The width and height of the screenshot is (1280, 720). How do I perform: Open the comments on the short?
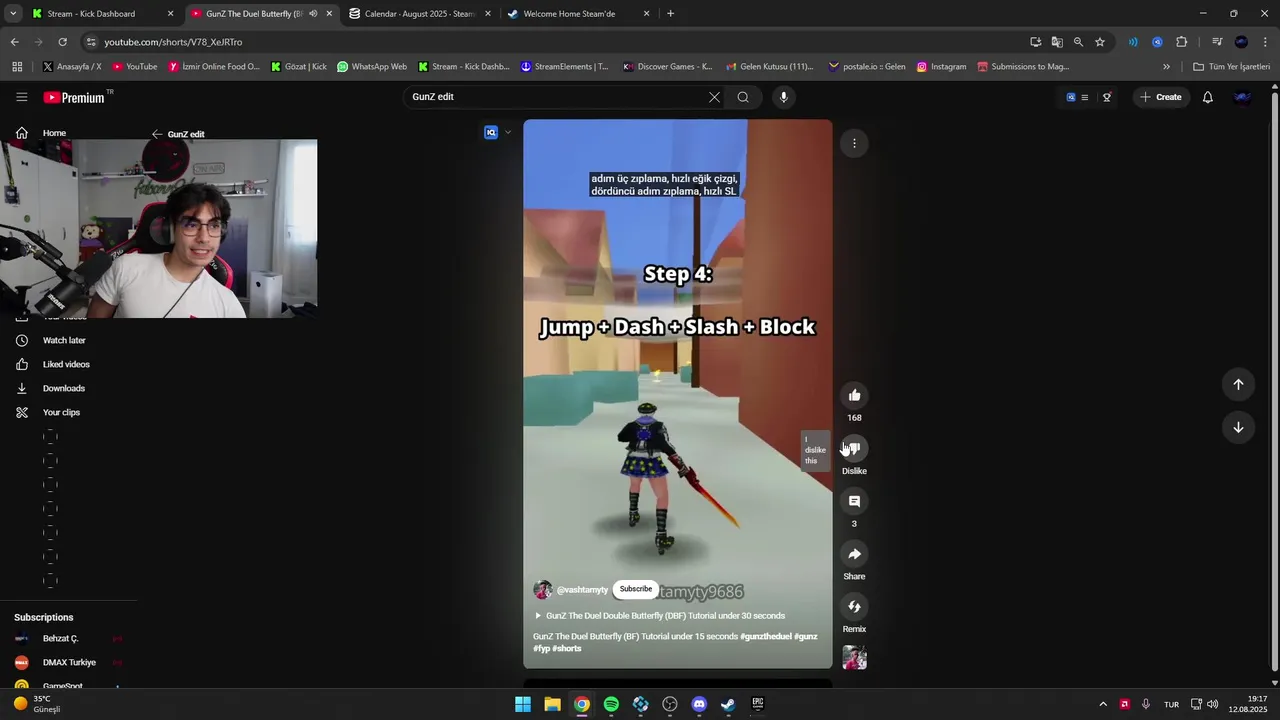click(854, 501)
